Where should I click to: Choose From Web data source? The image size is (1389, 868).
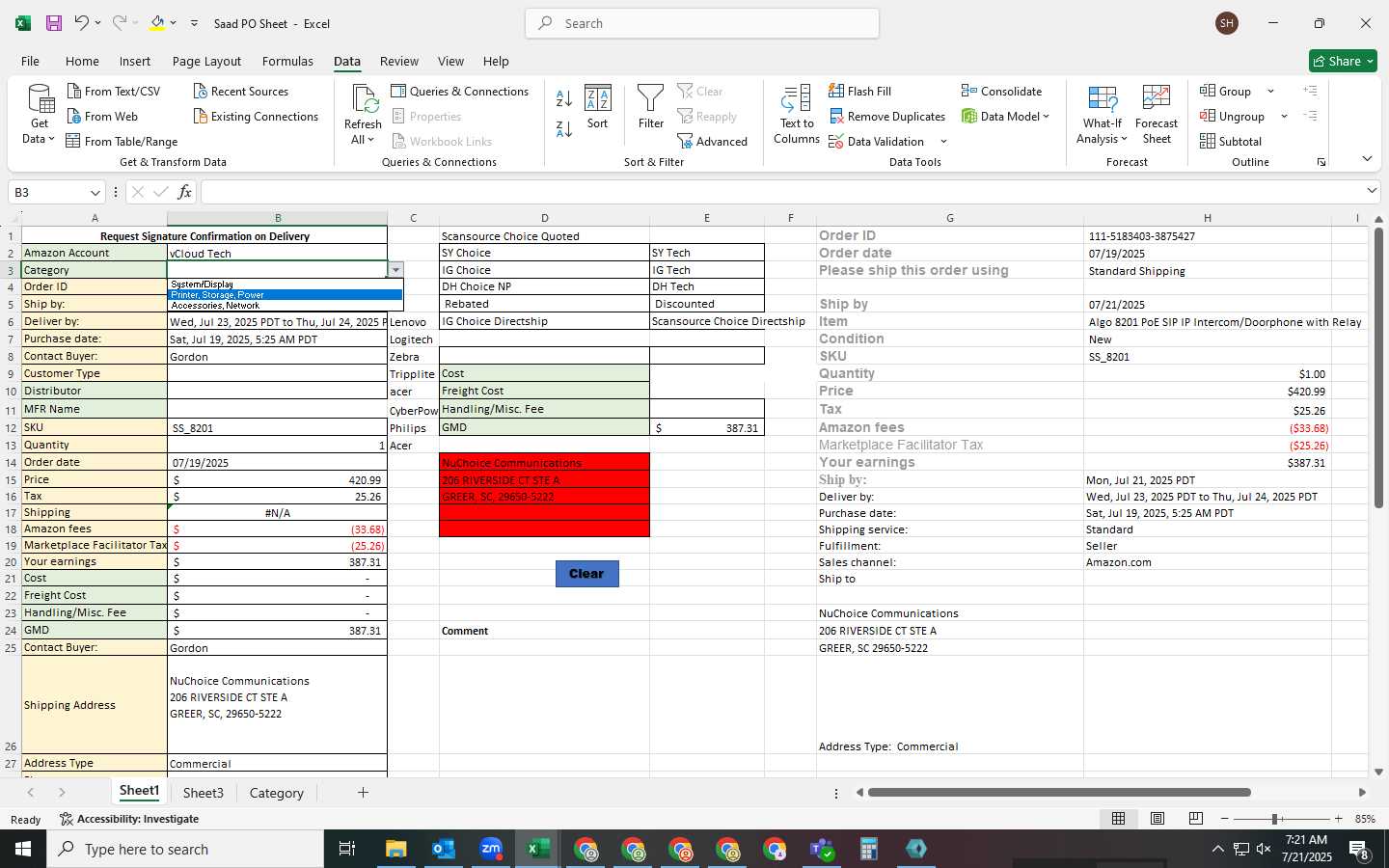102,116
